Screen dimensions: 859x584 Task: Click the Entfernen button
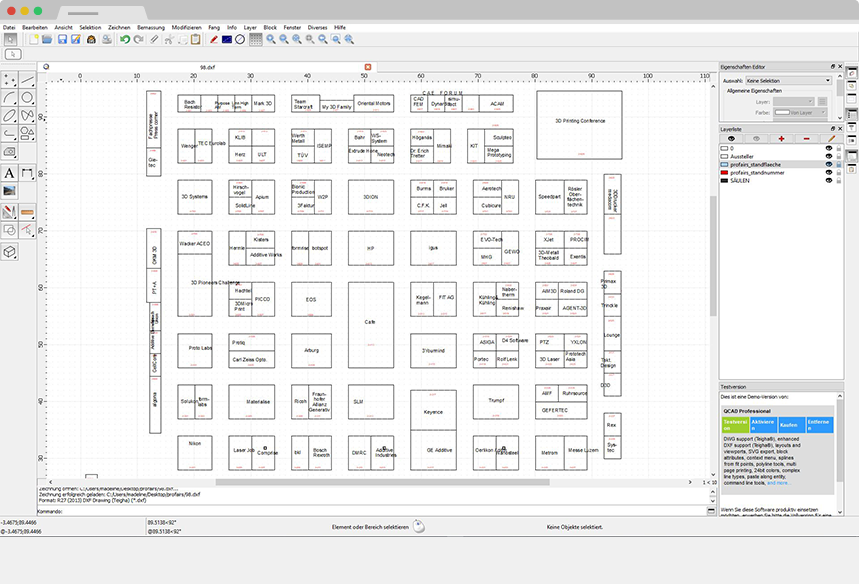[820, 425]
